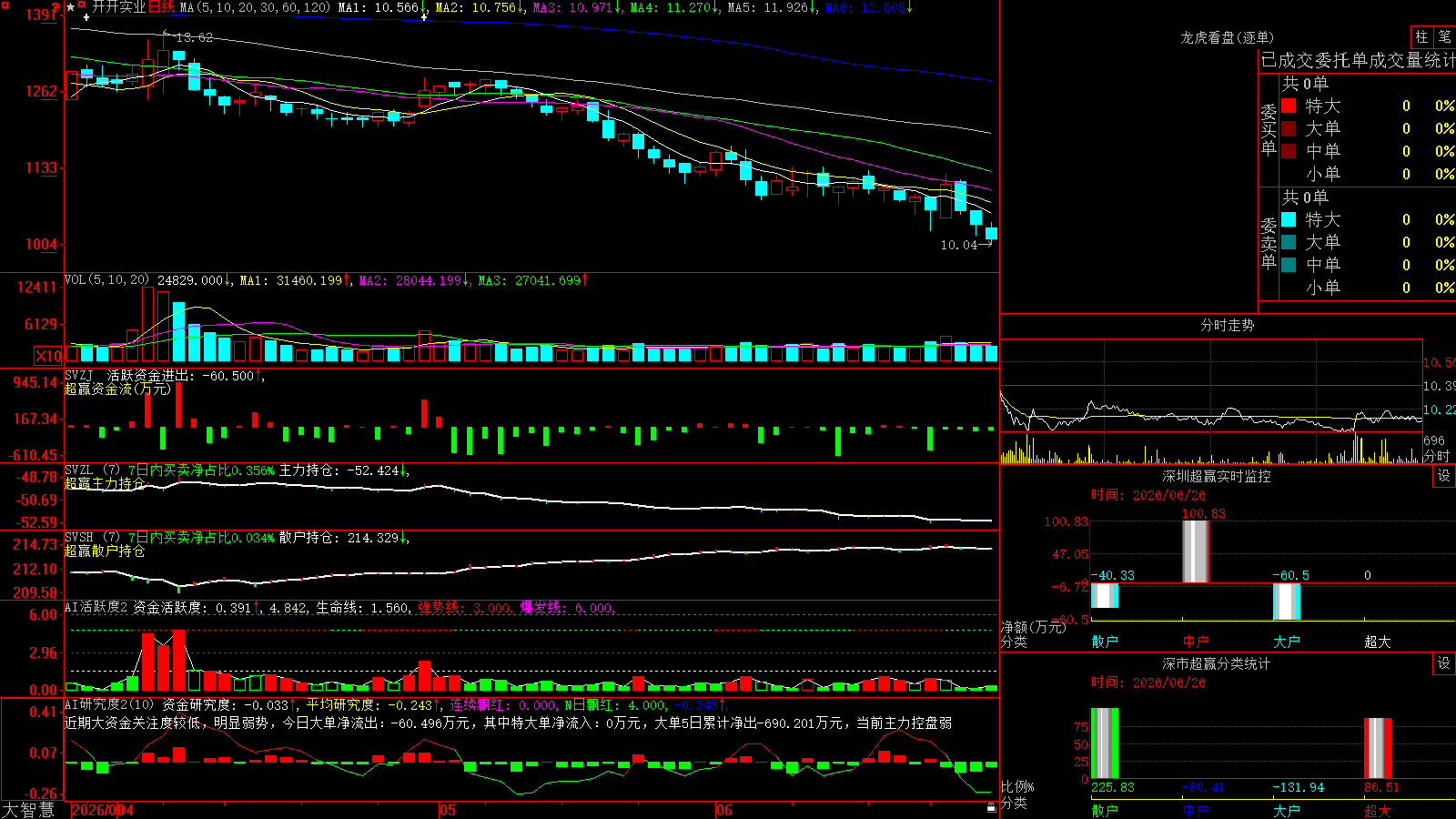The height and width of the screenshot is (819, 1456).
Task: Click the 平均研究度: -0.243 value
Action: point(373,705)
